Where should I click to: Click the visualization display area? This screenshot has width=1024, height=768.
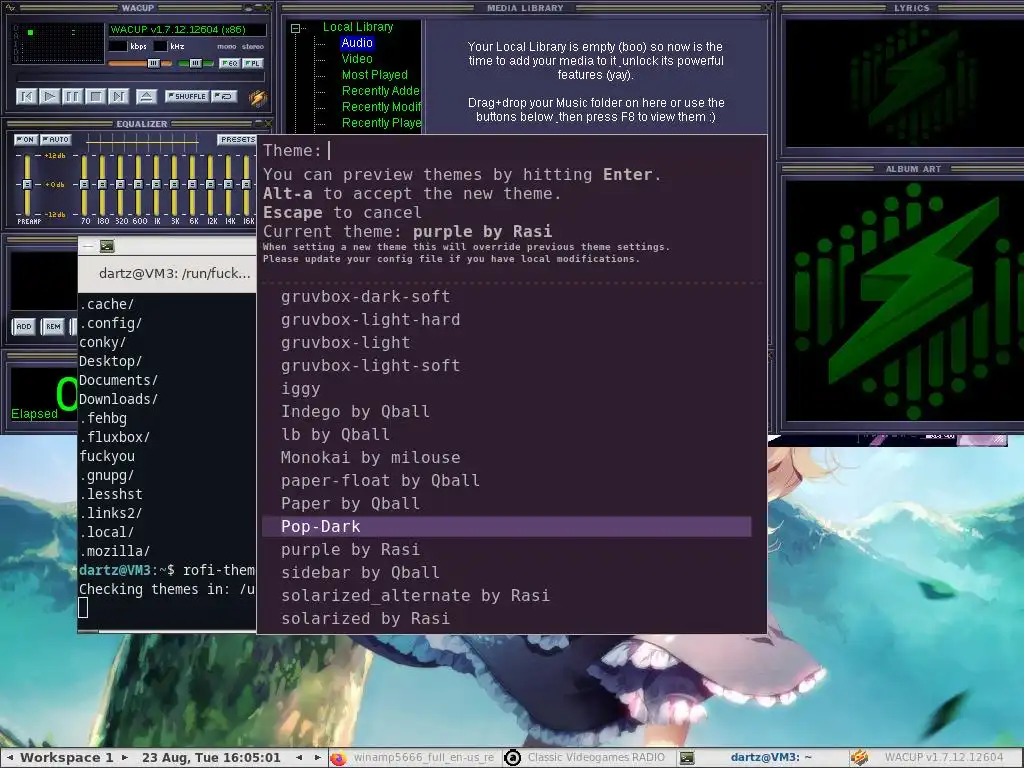pos(58,43)
